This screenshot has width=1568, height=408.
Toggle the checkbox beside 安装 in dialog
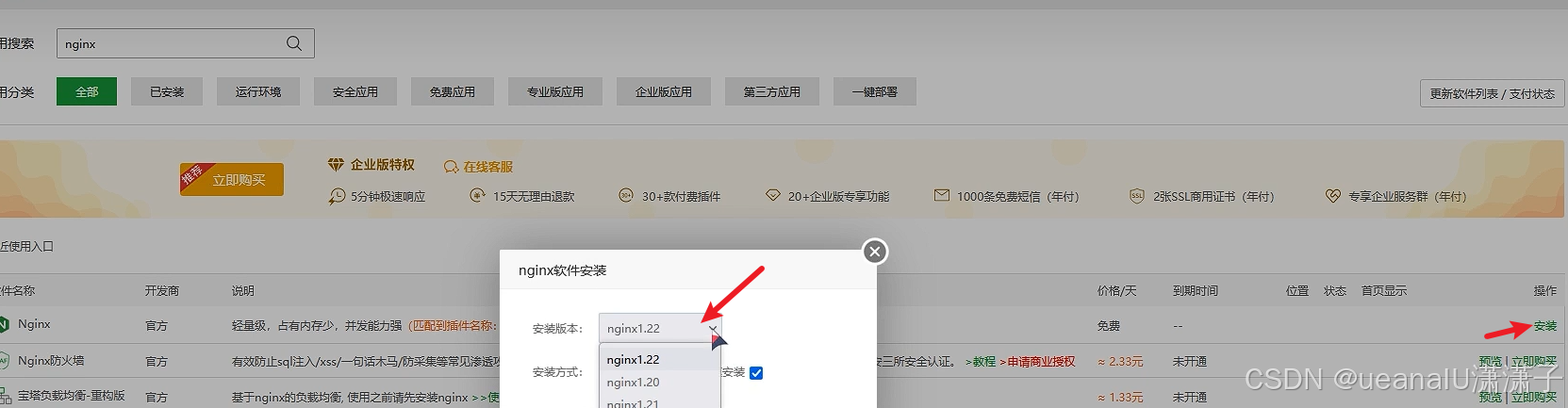[756, 373]
